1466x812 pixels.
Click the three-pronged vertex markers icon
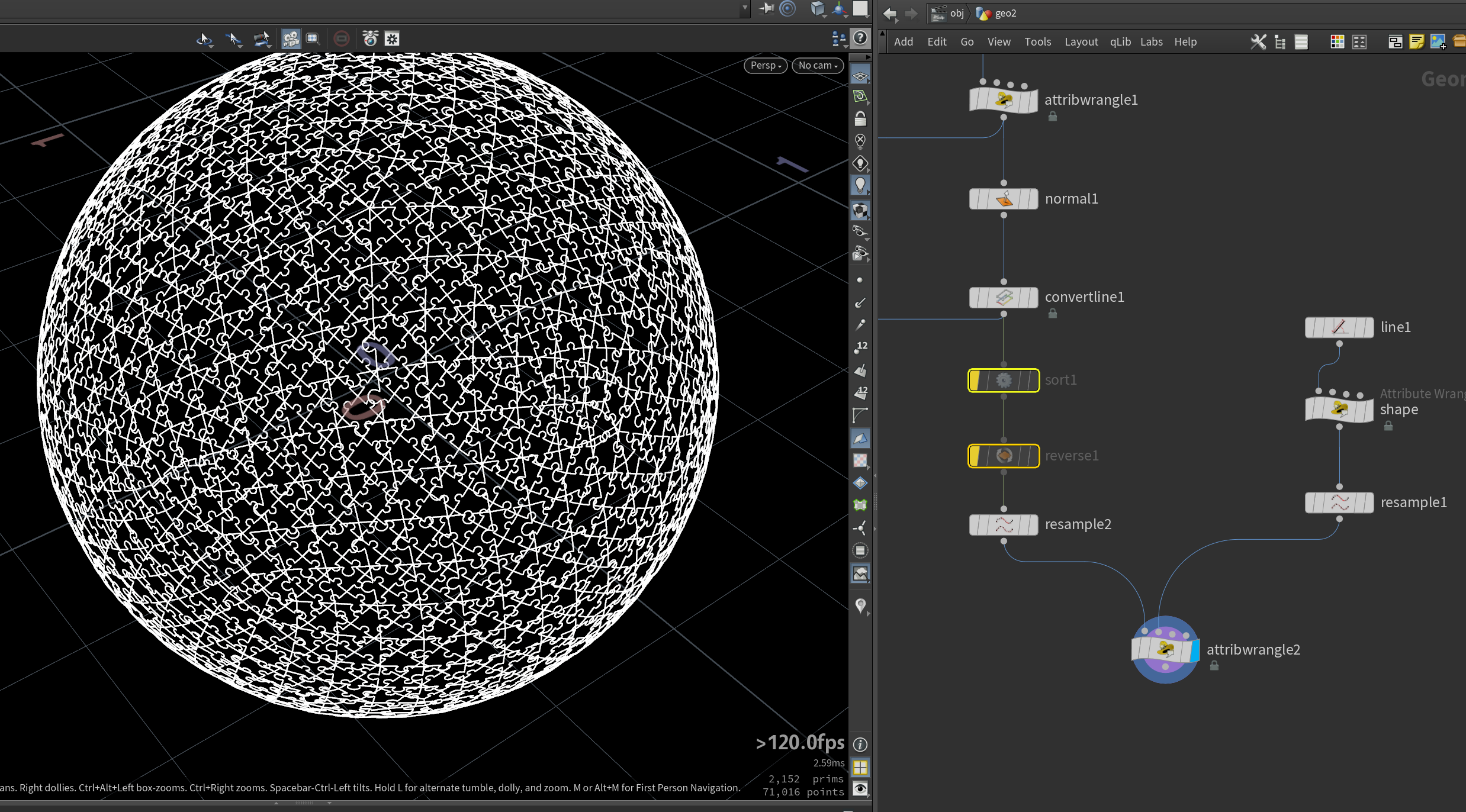(x=860, y=528)
